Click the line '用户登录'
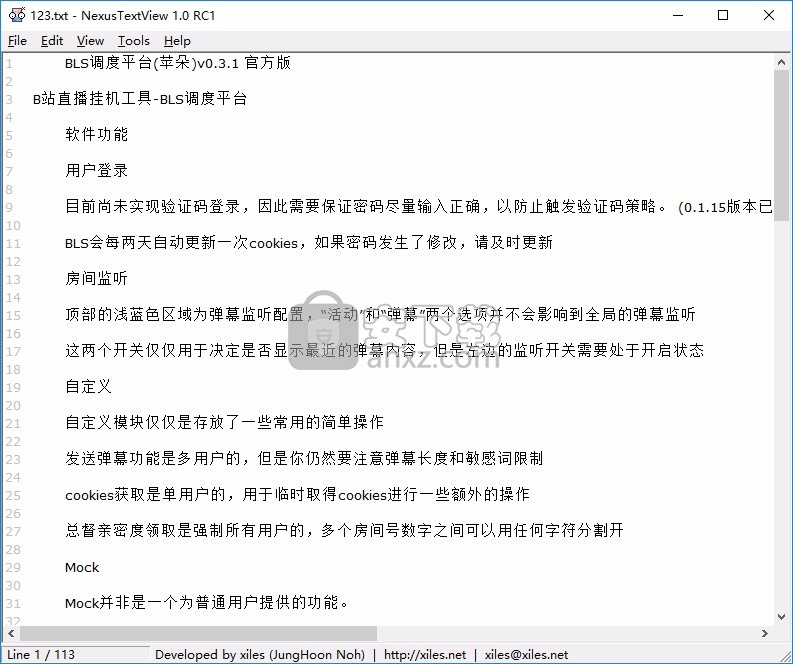Viewport: 793px width, 664px height. 97,170
